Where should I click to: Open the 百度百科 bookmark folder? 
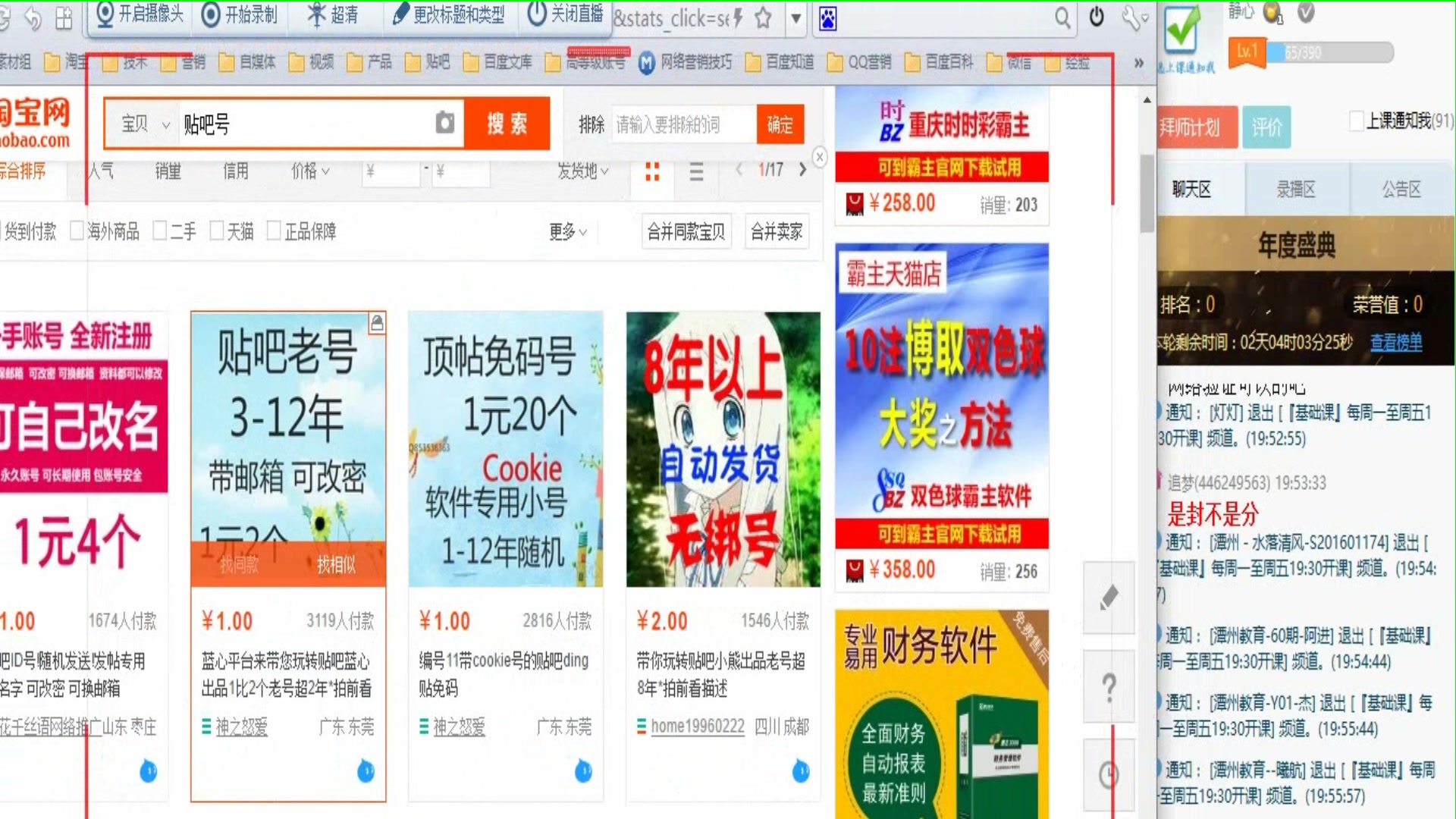pos(939,62)
